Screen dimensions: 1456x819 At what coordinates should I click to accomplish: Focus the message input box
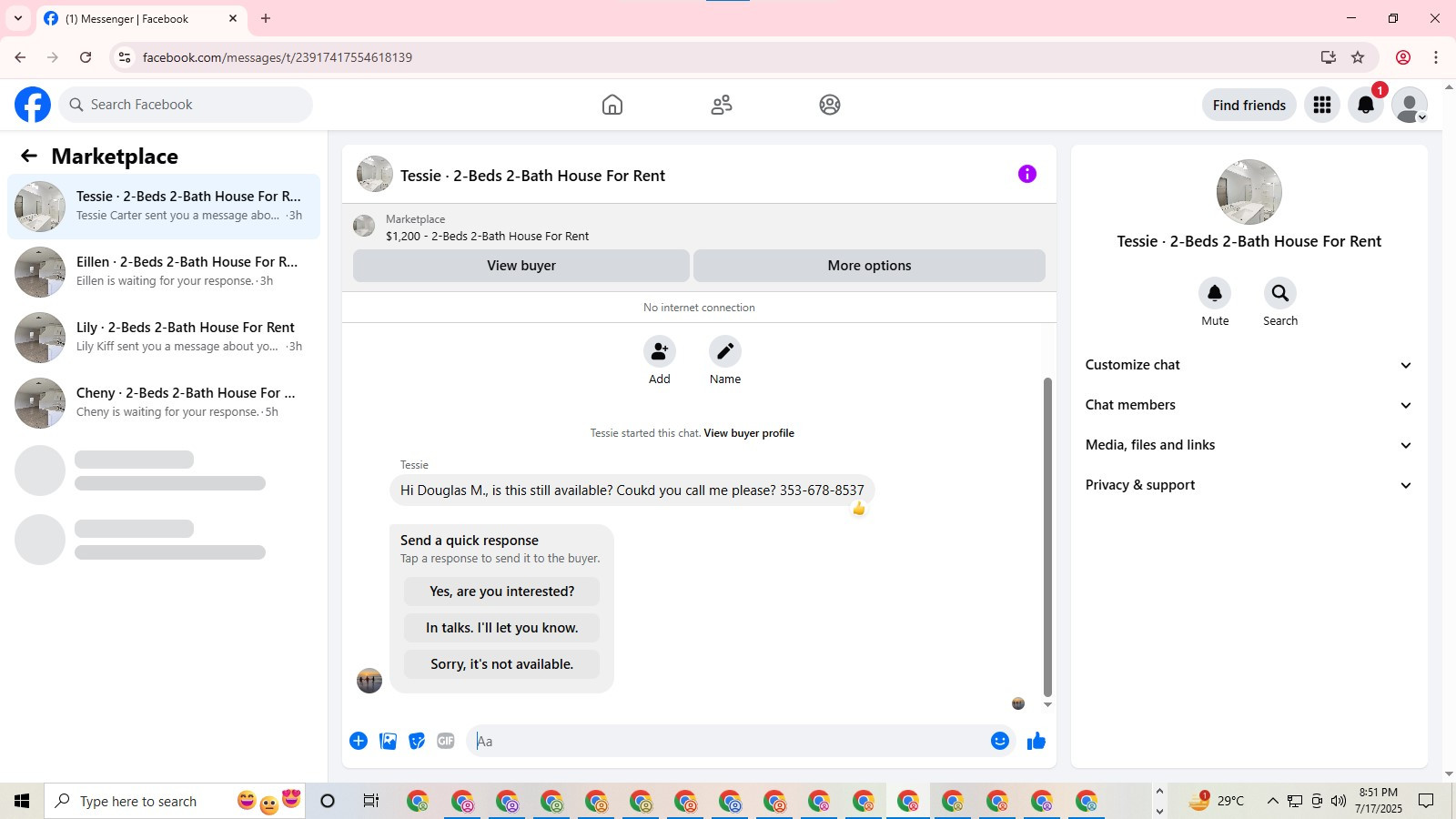pyautogui.click(x=728, y=741)
